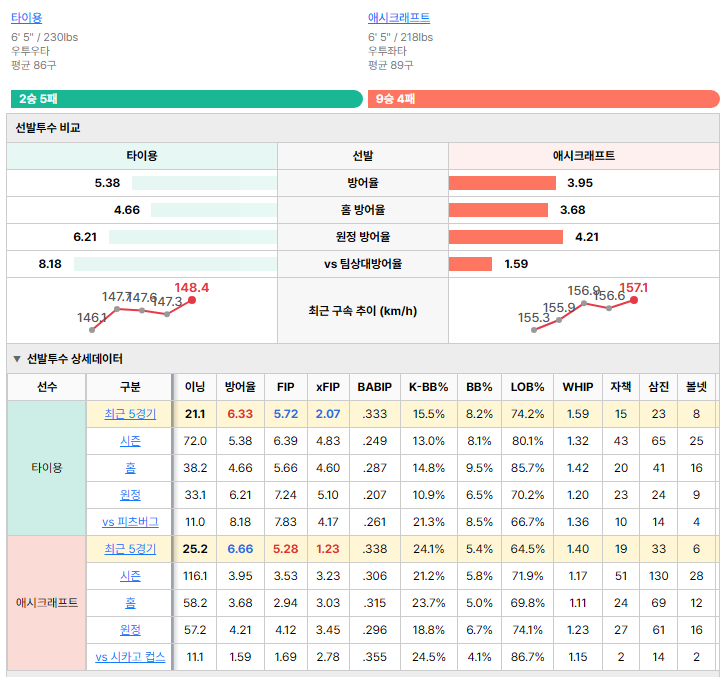Click the K-BB% column header

click(x=429, y=387)
